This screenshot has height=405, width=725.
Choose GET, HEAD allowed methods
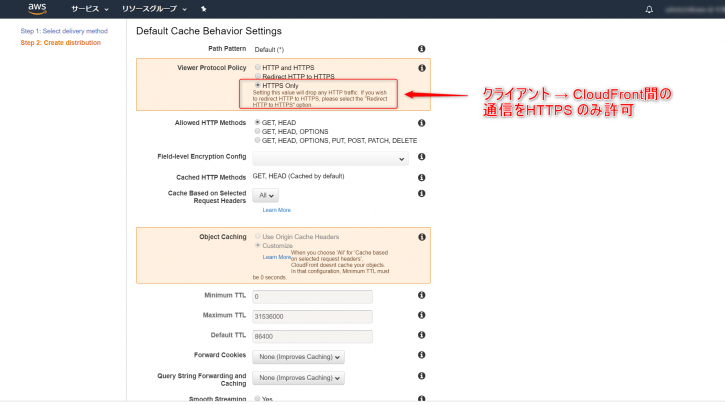tap(258, 123)
